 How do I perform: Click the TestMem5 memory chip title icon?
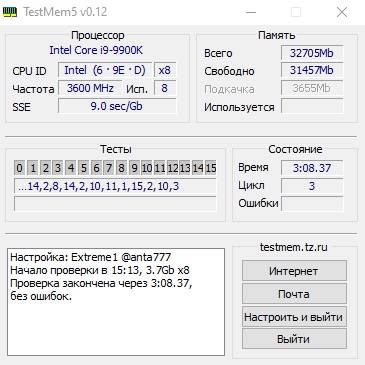[x=9, y=12]
